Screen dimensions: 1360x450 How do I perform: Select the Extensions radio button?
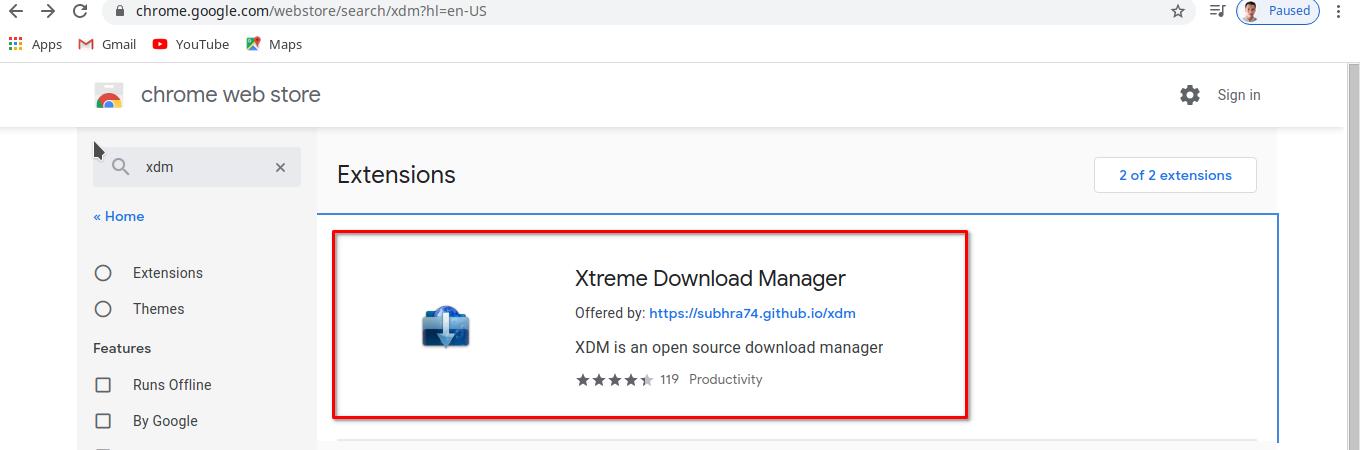coord(103,273)
